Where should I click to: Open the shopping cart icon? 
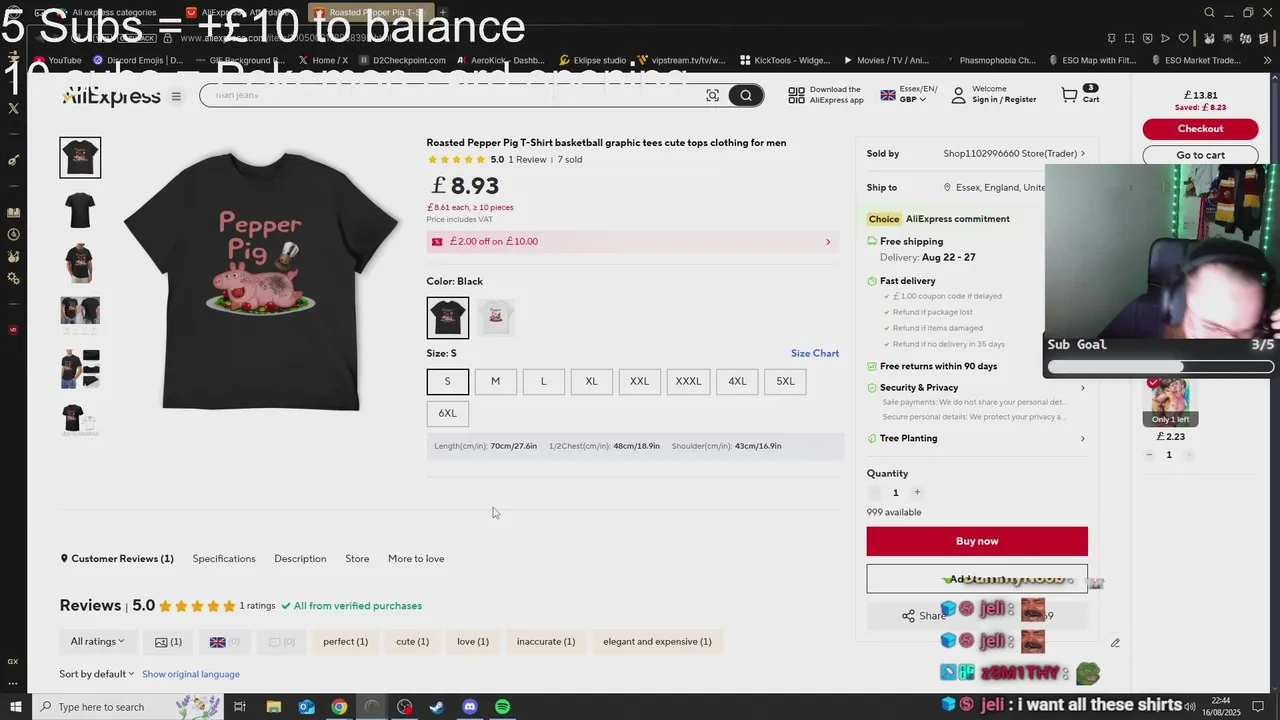[x=1069, y=95]
